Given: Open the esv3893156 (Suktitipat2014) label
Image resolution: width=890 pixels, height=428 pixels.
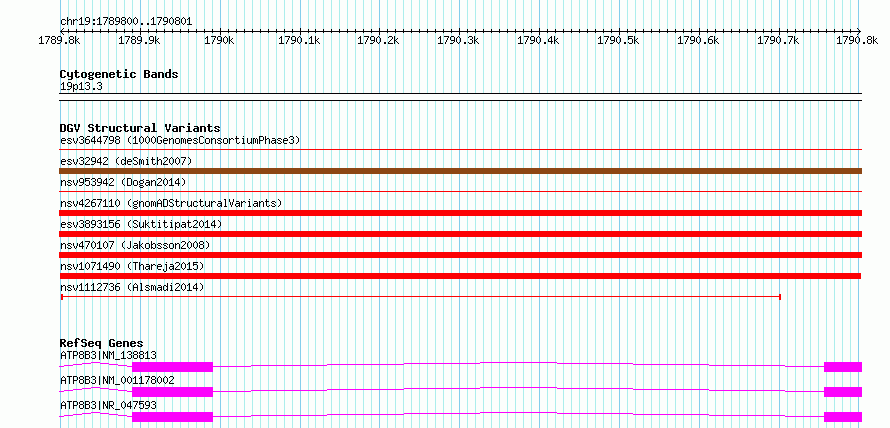Looking at the screenshot, I should [x=141, y=224].
